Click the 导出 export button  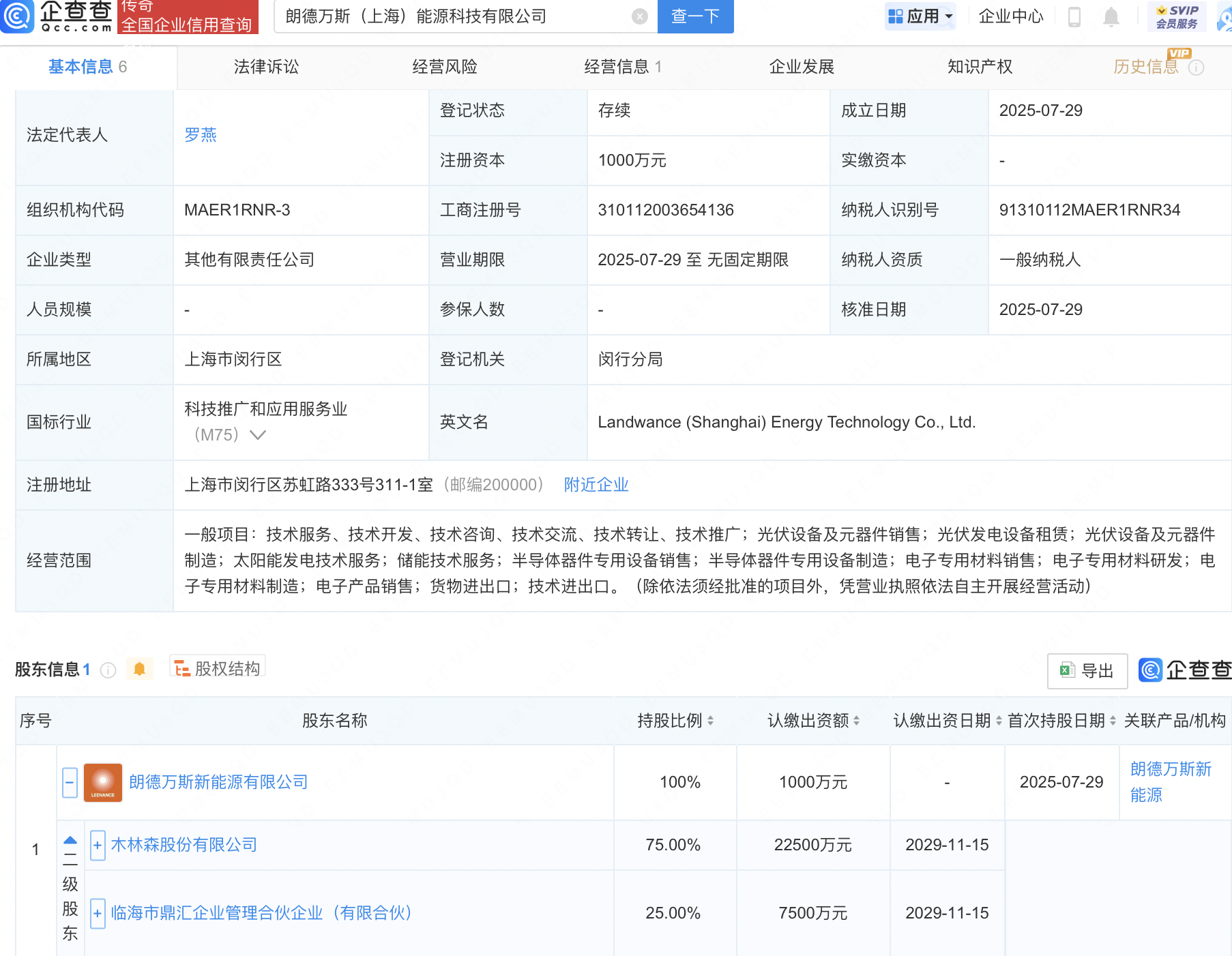tap(1087, 671)
